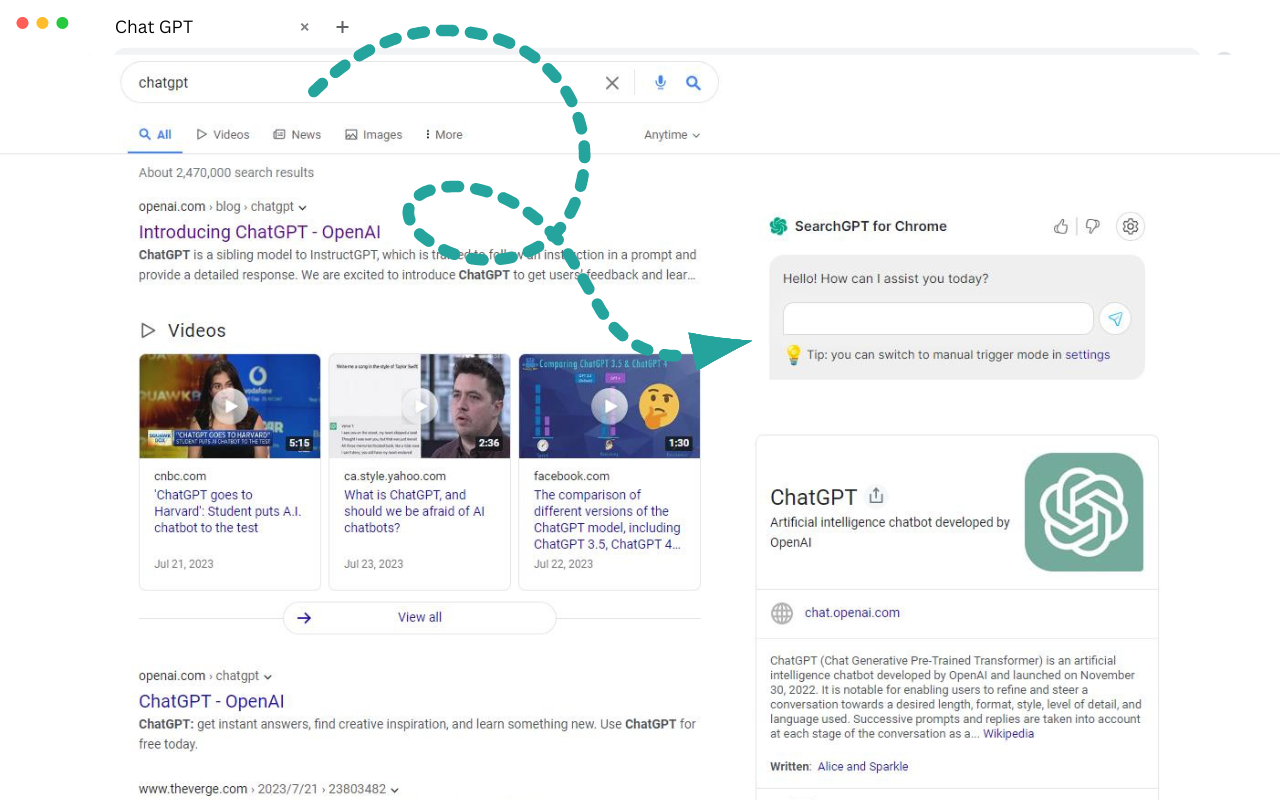Click the 'Jul 23, 2023' video date
Viewport: 1280px width, 800px height.
pos(374,564)
